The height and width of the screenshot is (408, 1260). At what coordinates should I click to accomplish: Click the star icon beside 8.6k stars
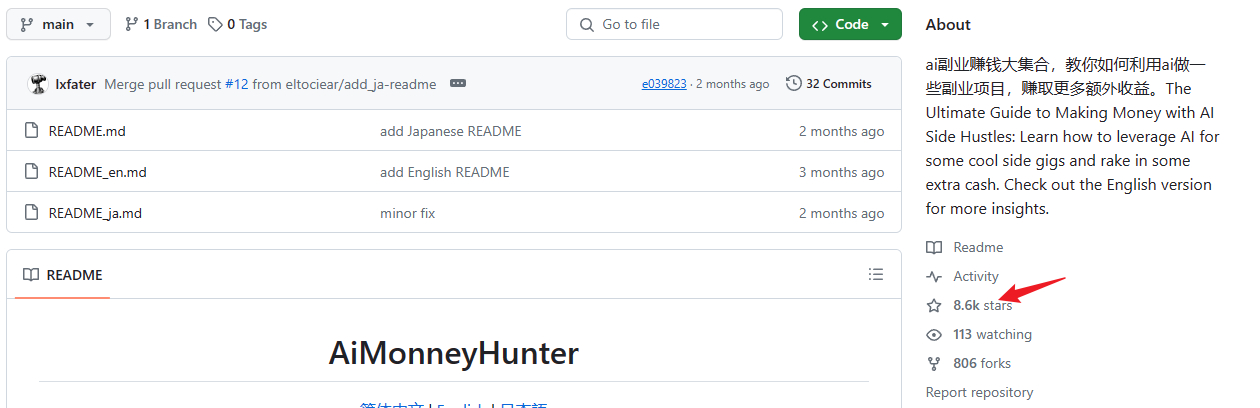[934, 305]
